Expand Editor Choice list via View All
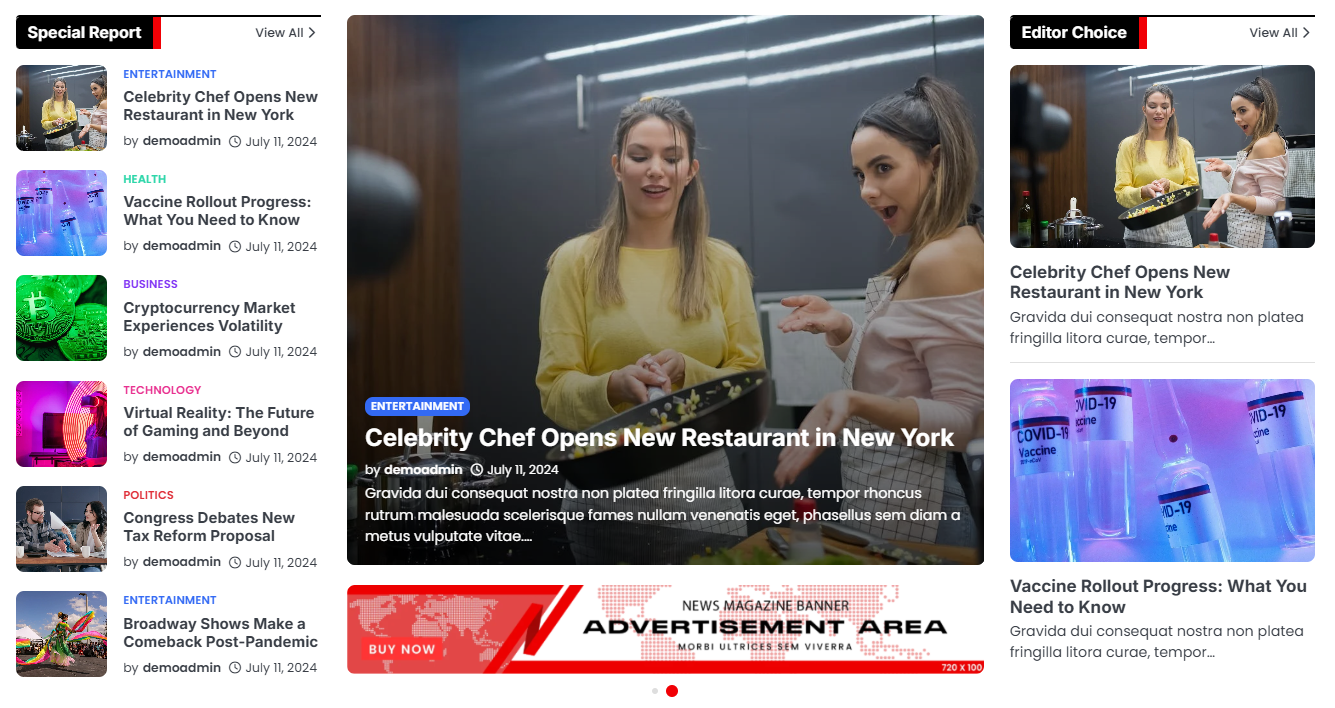Screen dimensions: 1335x708 click(x=1279, y=33)
